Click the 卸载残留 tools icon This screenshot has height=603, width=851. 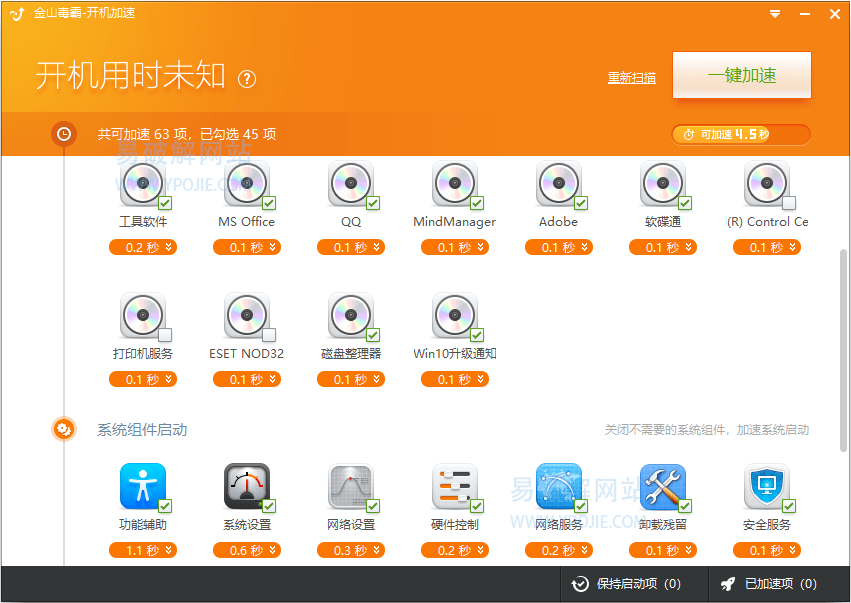663,486
